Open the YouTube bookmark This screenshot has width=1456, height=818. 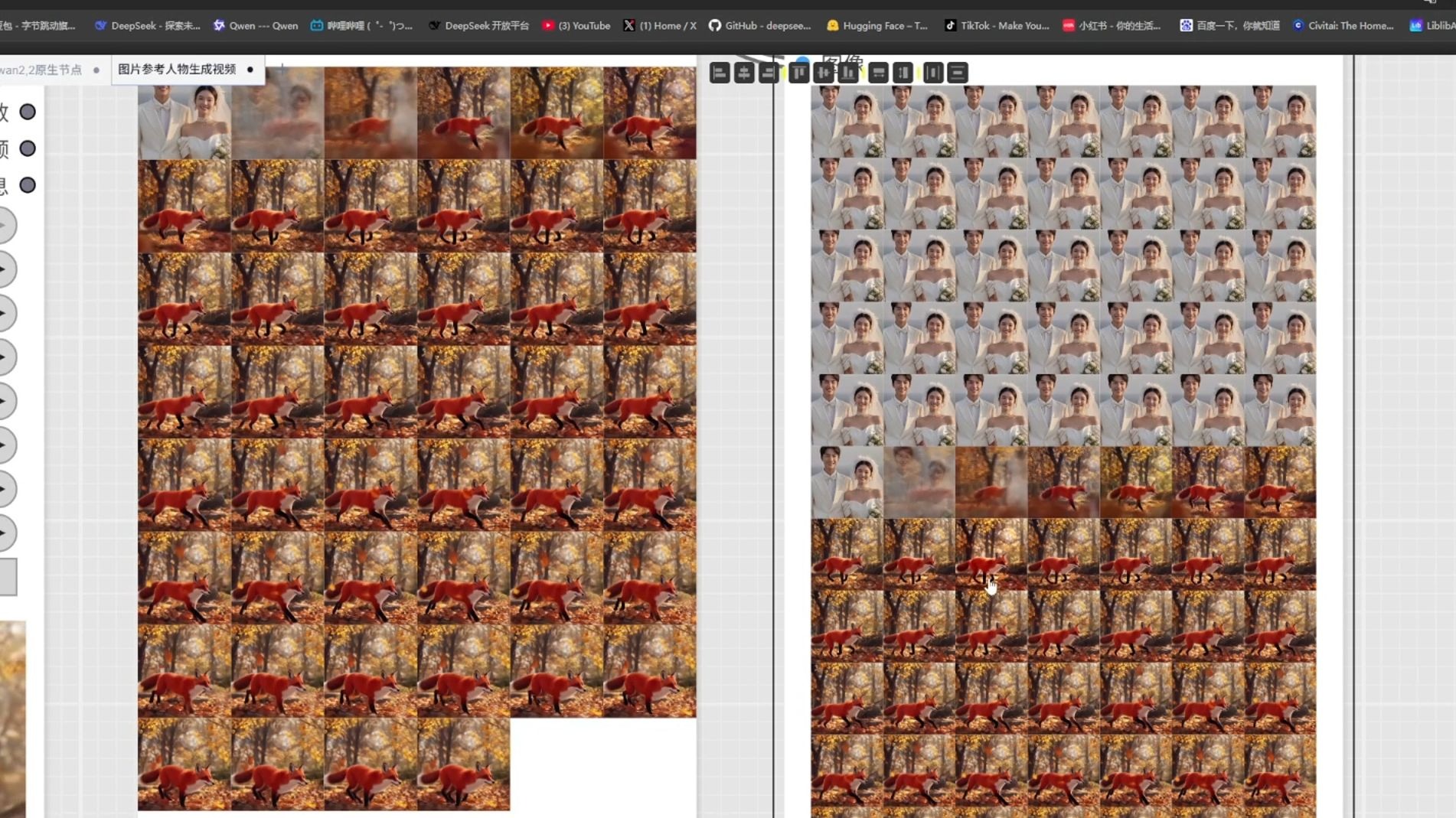point(576,25)
